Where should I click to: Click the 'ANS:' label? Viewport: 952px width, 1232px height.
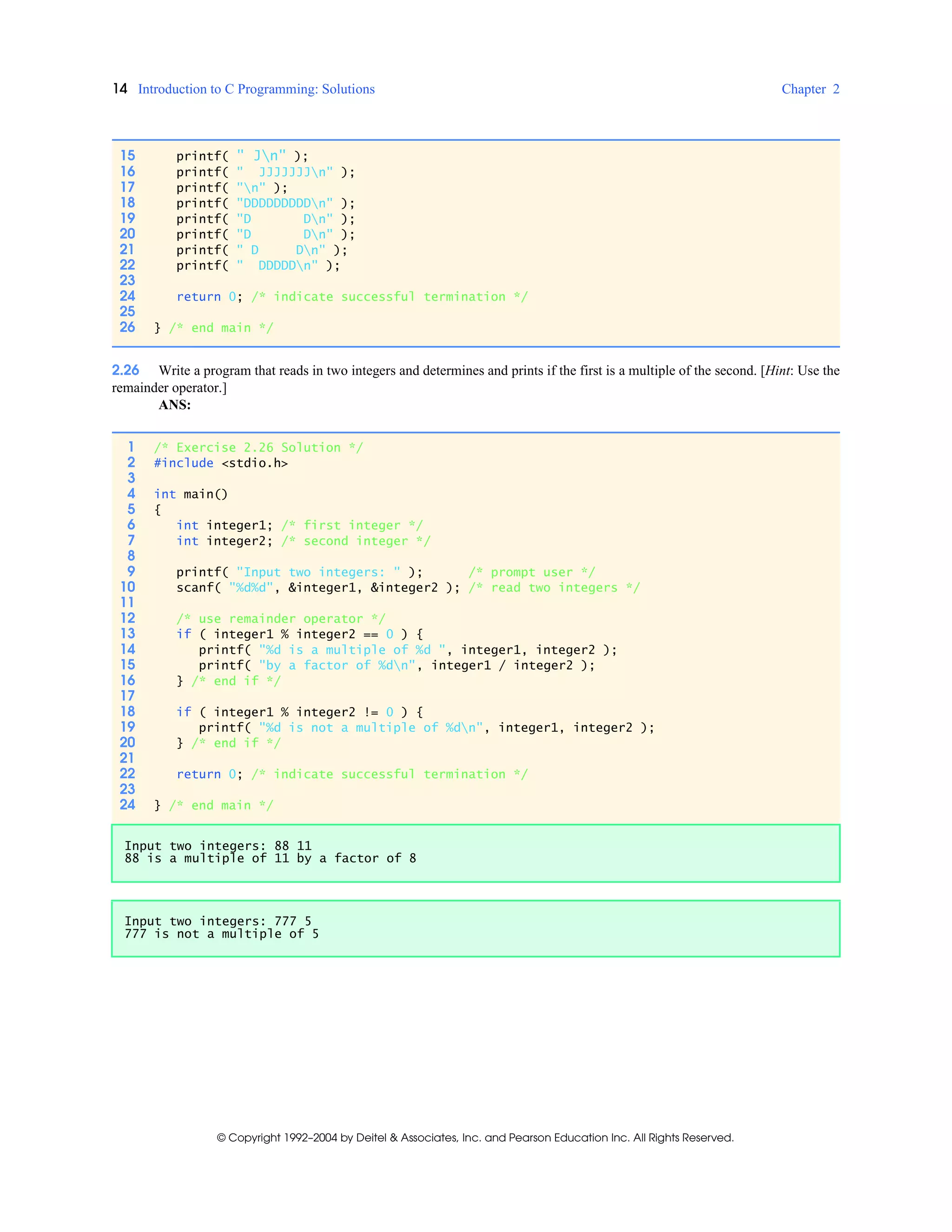(x=175, y=404)
